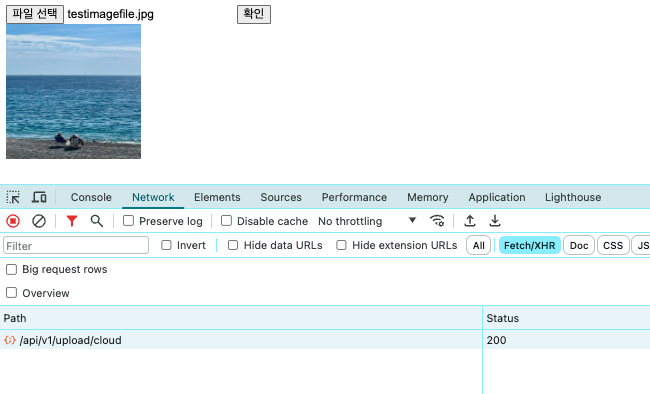Open the Application tab
This screenshot has height=394, width=650.
click(x=497, y=197)
